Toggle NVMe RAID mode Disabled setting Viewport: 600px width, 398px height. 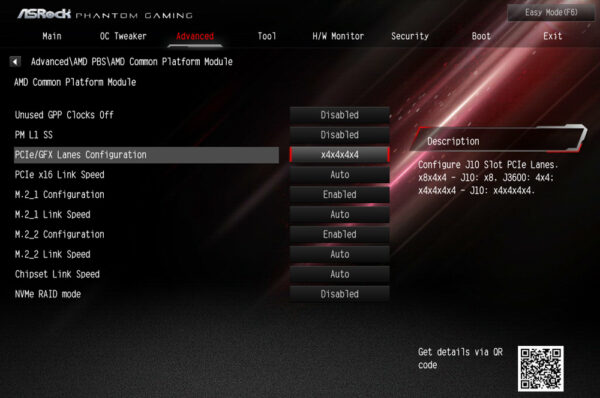pos(339,294)
